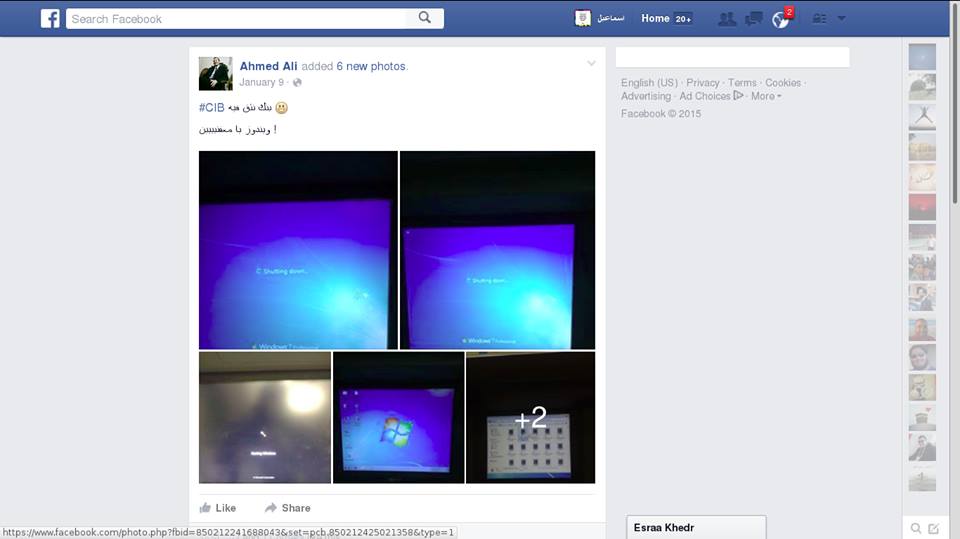Expand the More footer dropdown

click(x=766, y=96)
